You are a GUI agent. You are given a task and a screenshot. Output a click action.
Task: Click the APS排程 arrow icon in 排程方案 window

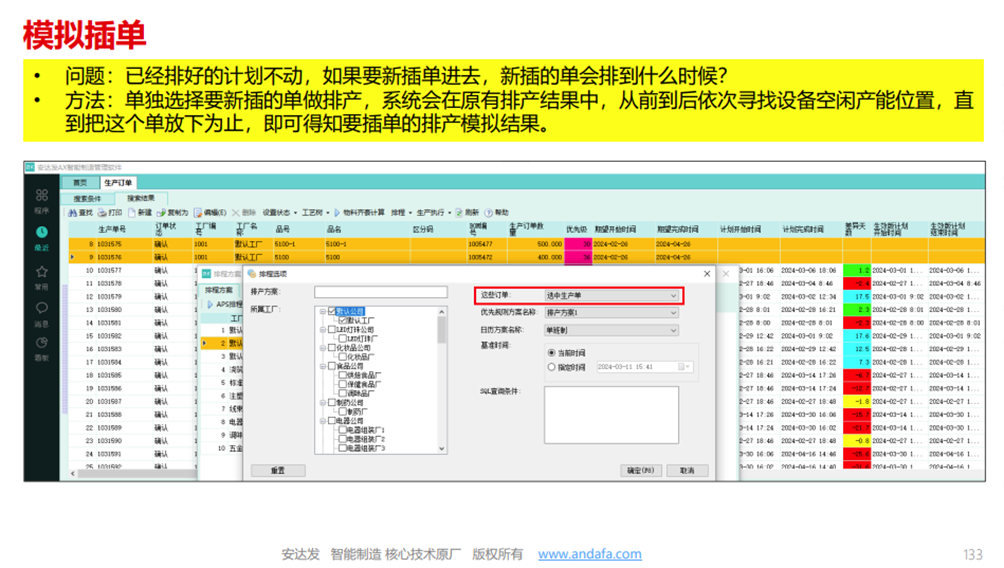(x=209, y=304)
